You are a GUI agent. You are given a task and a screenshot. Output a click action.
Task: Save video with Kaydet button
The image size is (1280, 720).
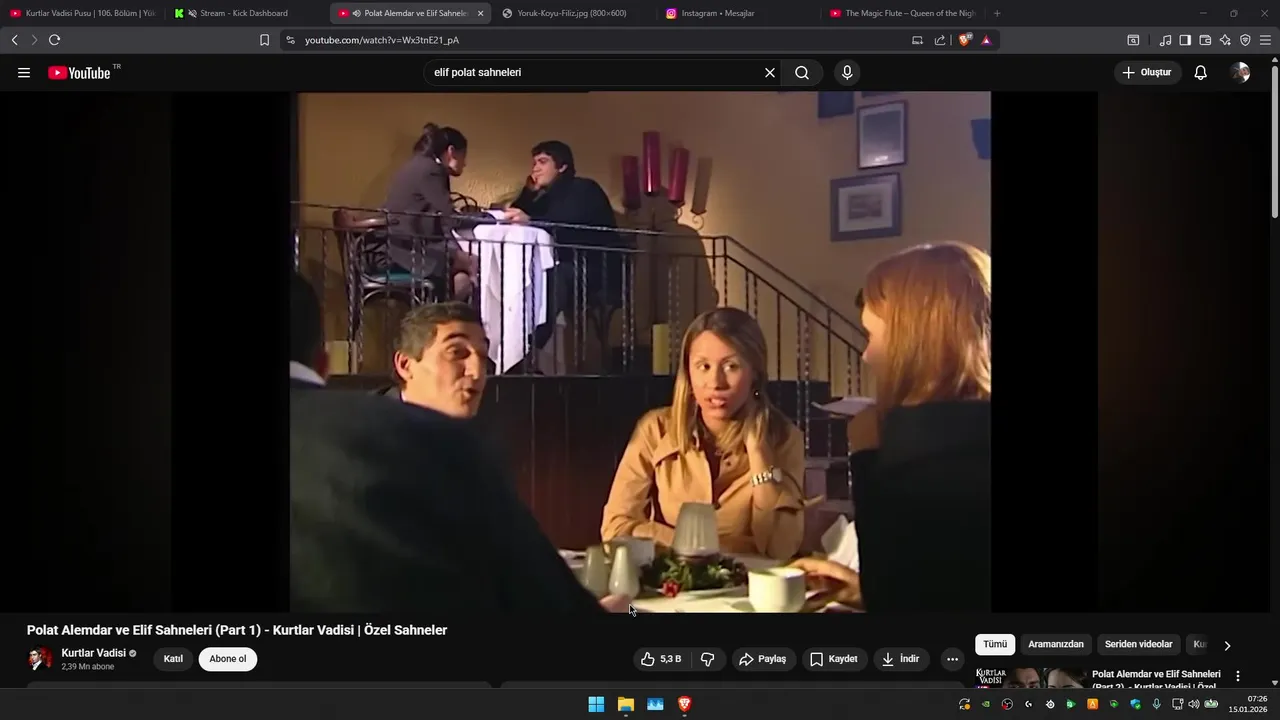click(x=833, y=659)
